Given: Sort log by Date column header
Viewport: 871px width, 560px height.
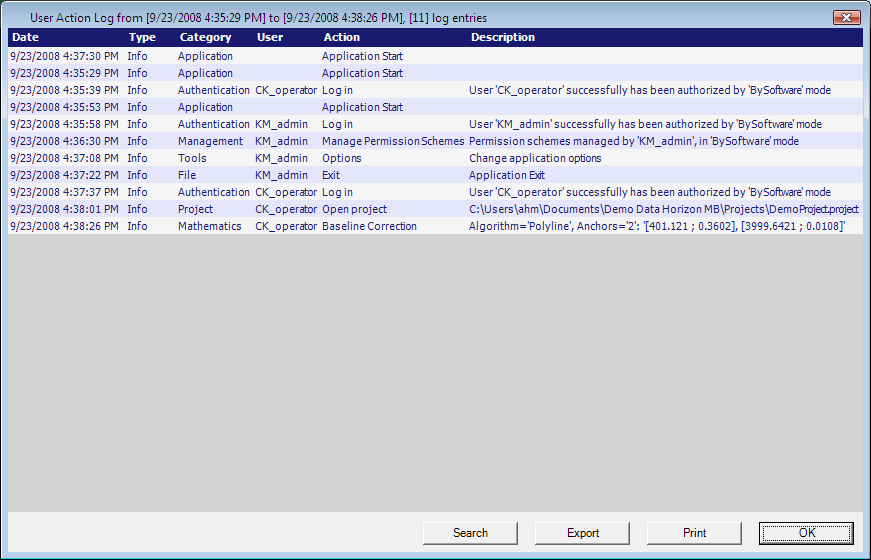Looking at the screenshot, I should pyautogui.click(x=26, y=38).
